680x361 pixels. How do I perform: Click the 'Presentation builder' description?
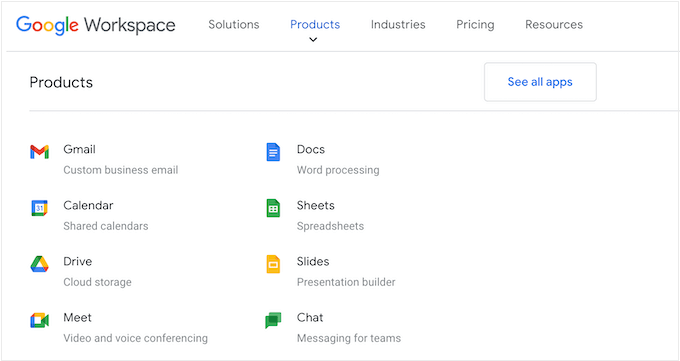point(346,282)
